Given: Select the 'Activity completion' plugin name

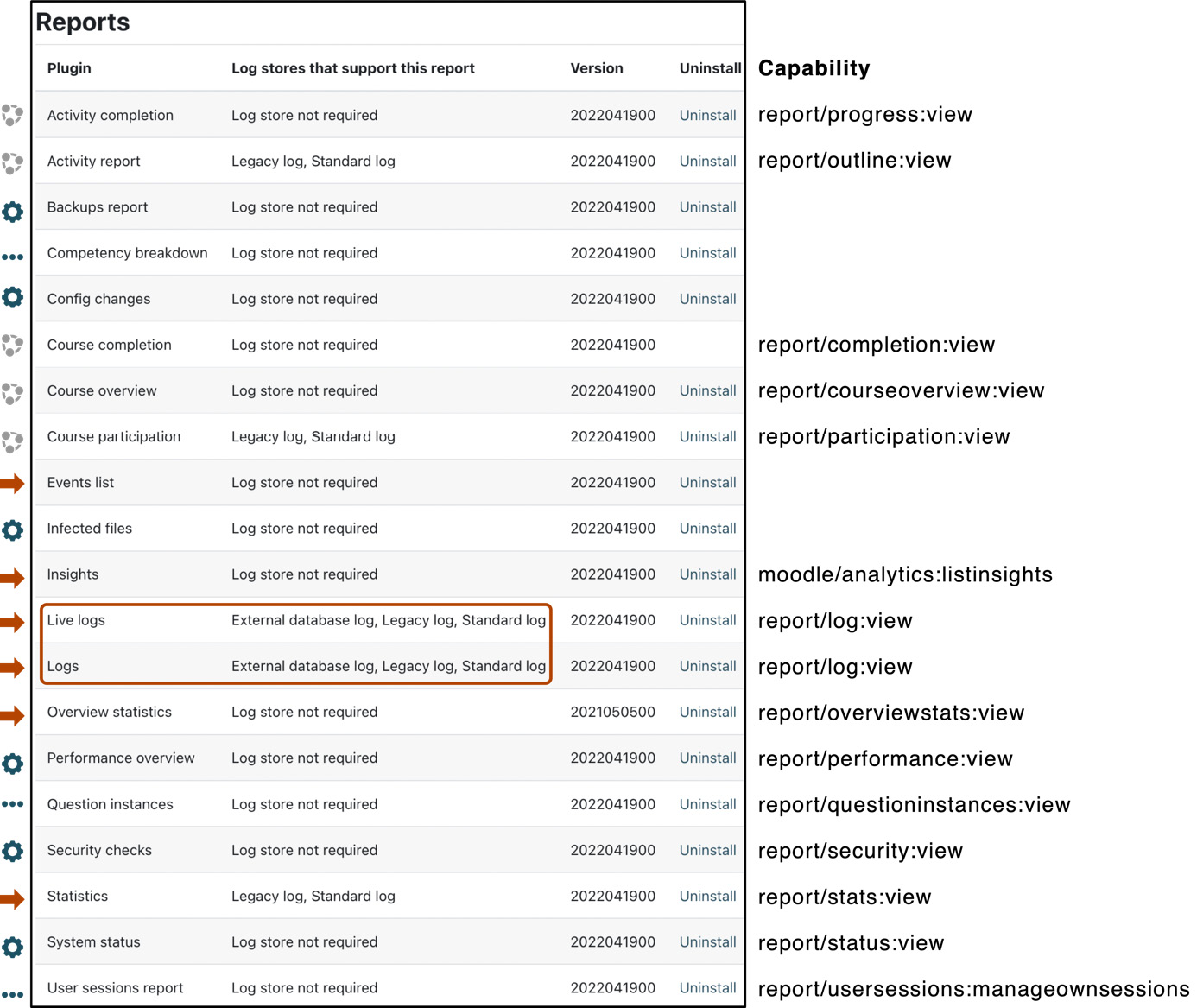Looking at the screenshot, I should coord(111,115).
